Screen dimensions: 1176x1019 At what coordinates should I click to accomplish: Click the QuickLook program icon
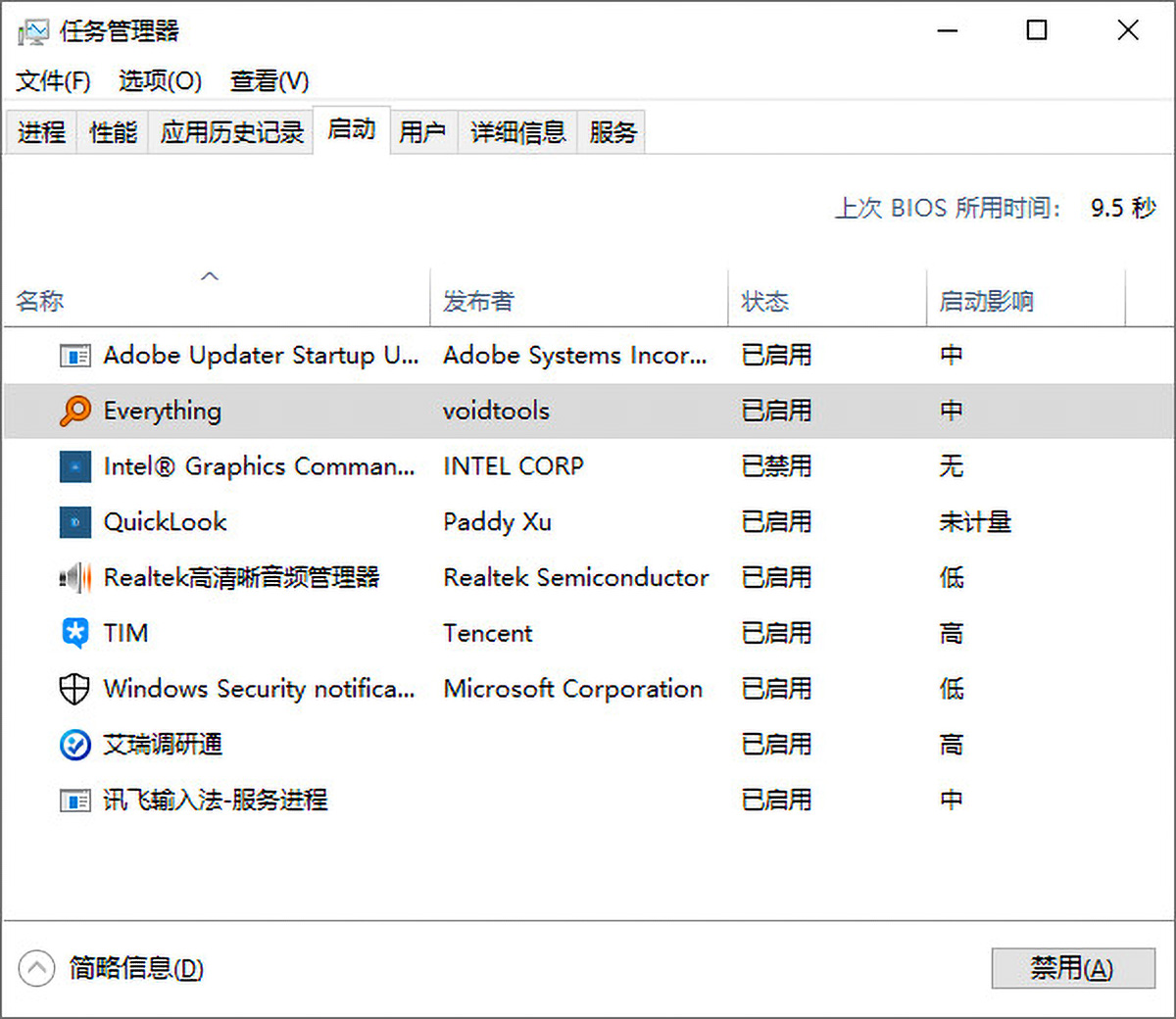pyautogui.click(x=73, y=522)
